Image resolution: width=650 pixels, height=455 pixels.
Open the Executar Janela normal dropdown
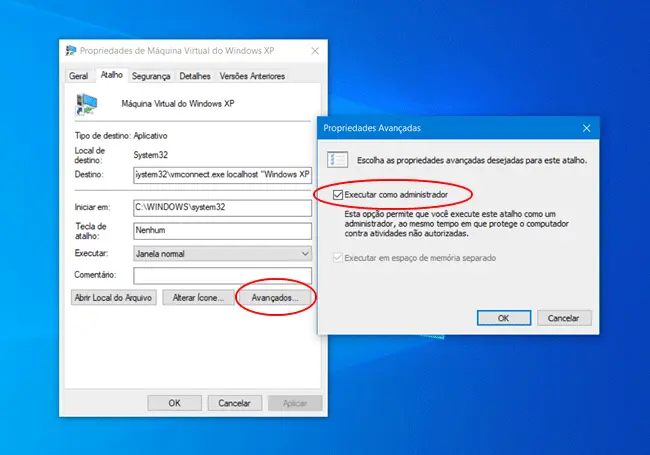pyautogui.click(x=222, y=254)
